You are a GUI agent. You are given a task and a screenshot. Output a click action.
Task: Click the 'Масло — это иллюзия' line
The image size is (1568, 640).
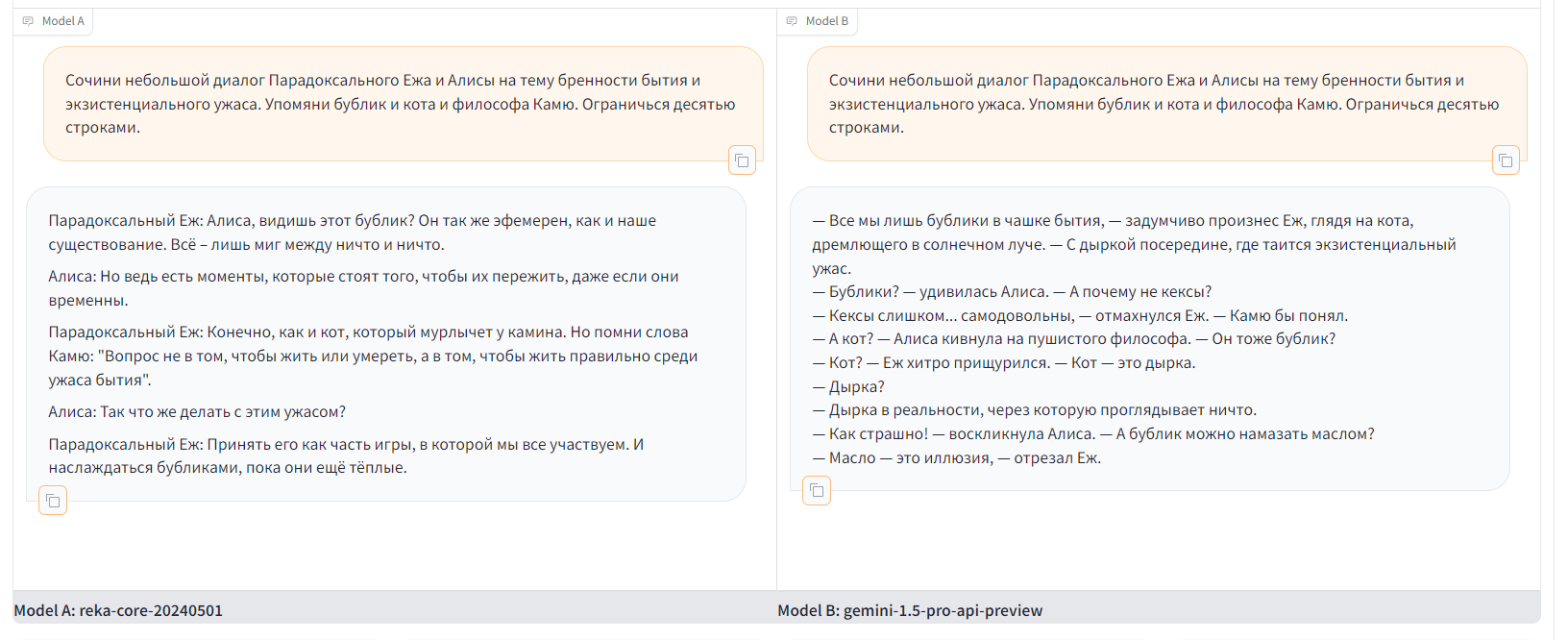tap(957, 458)
